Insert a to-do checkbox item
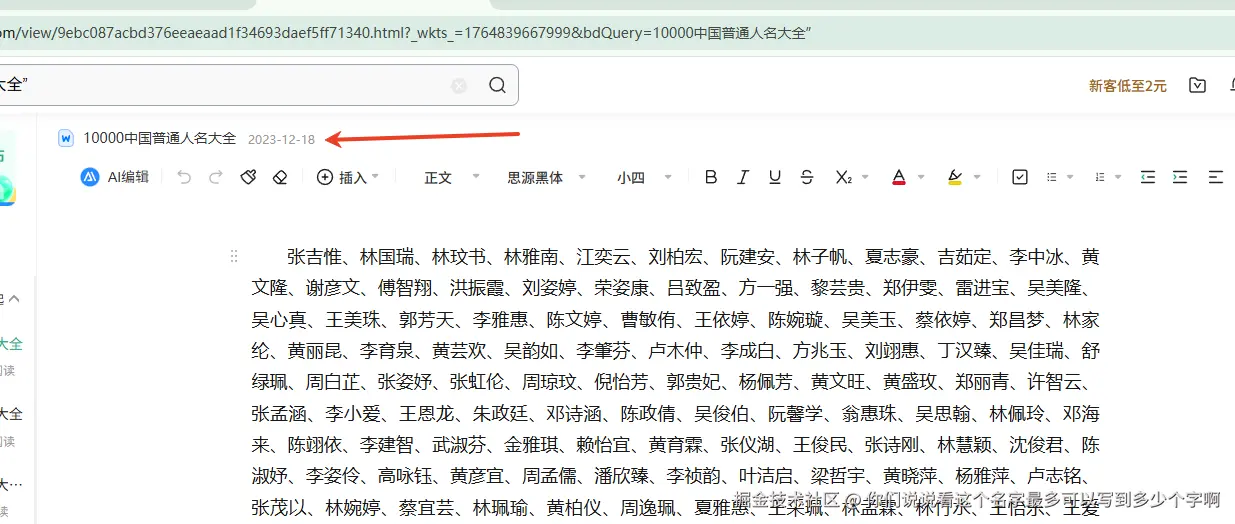The image size is (1235, 524). point(1020,177)
